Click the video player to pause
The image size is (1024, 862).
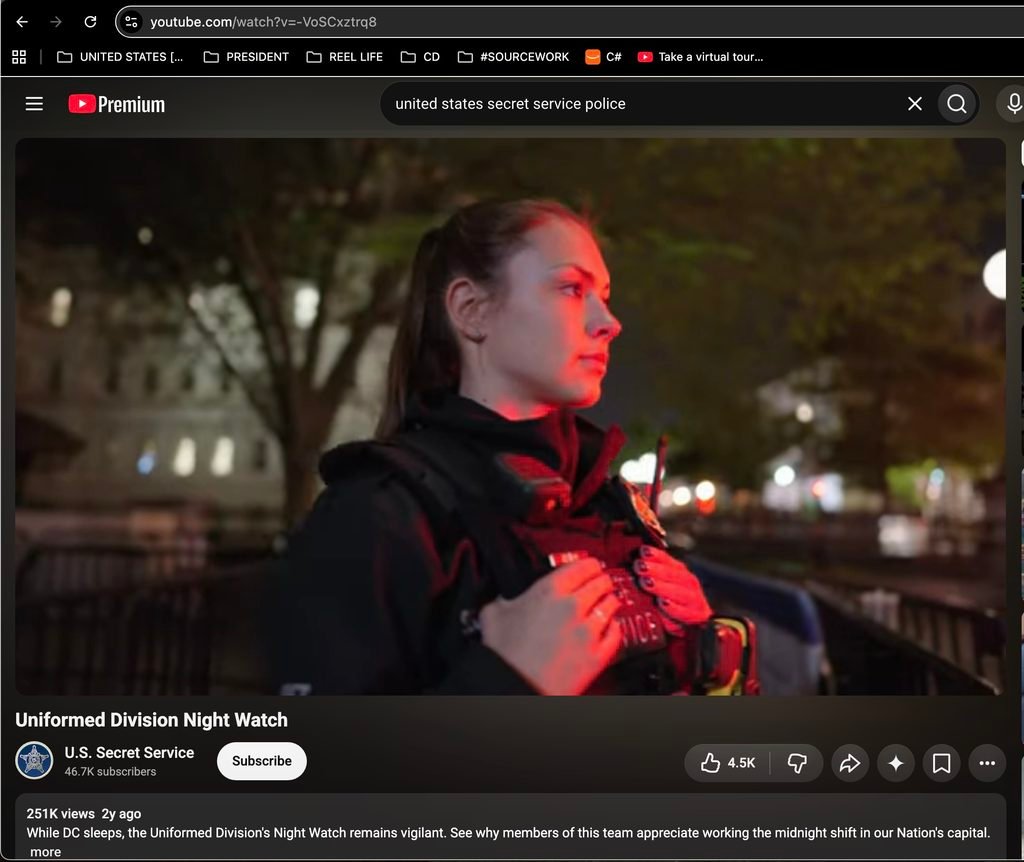tap(510, 416)
